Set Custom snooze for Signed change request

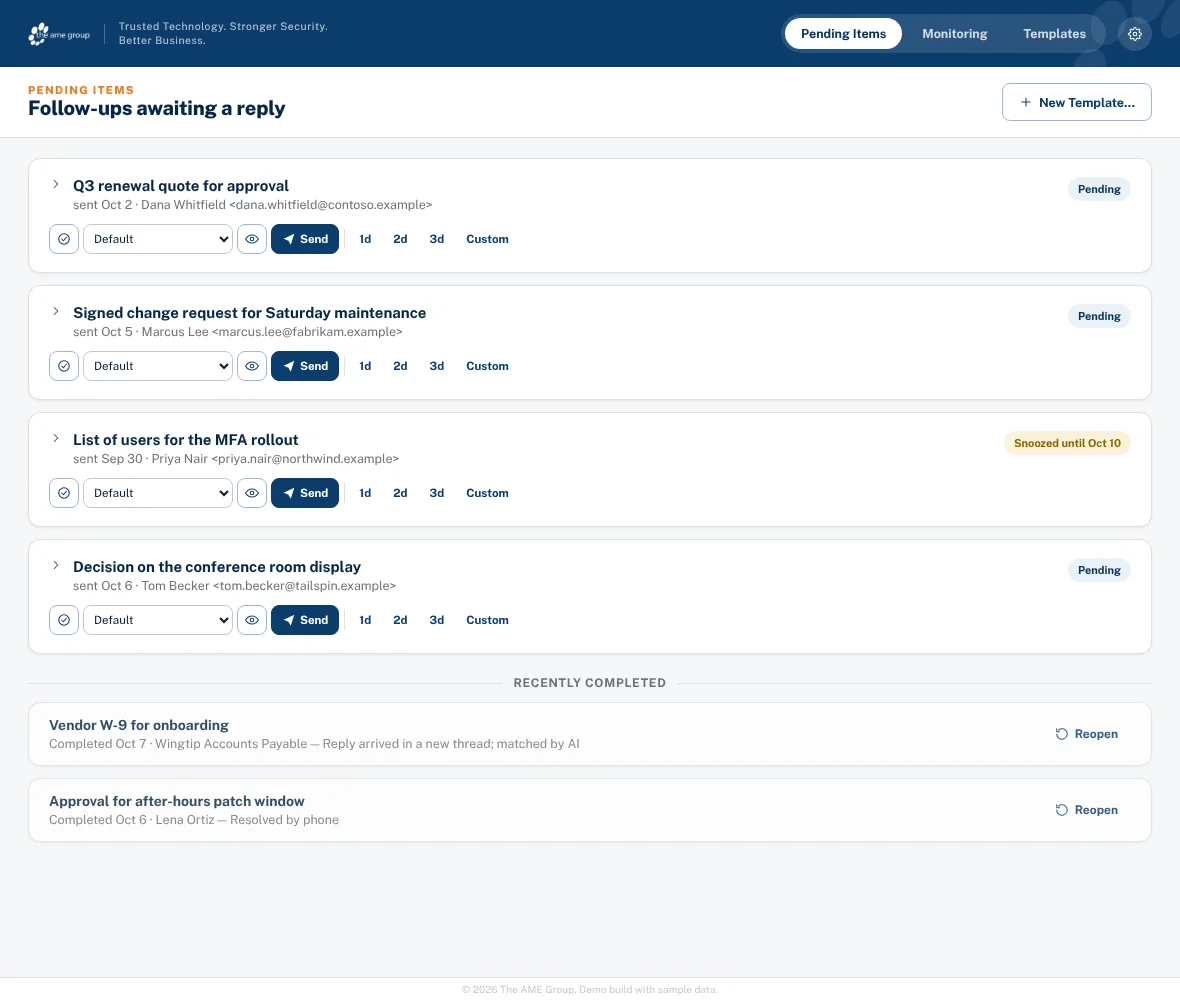click(487, 366)
